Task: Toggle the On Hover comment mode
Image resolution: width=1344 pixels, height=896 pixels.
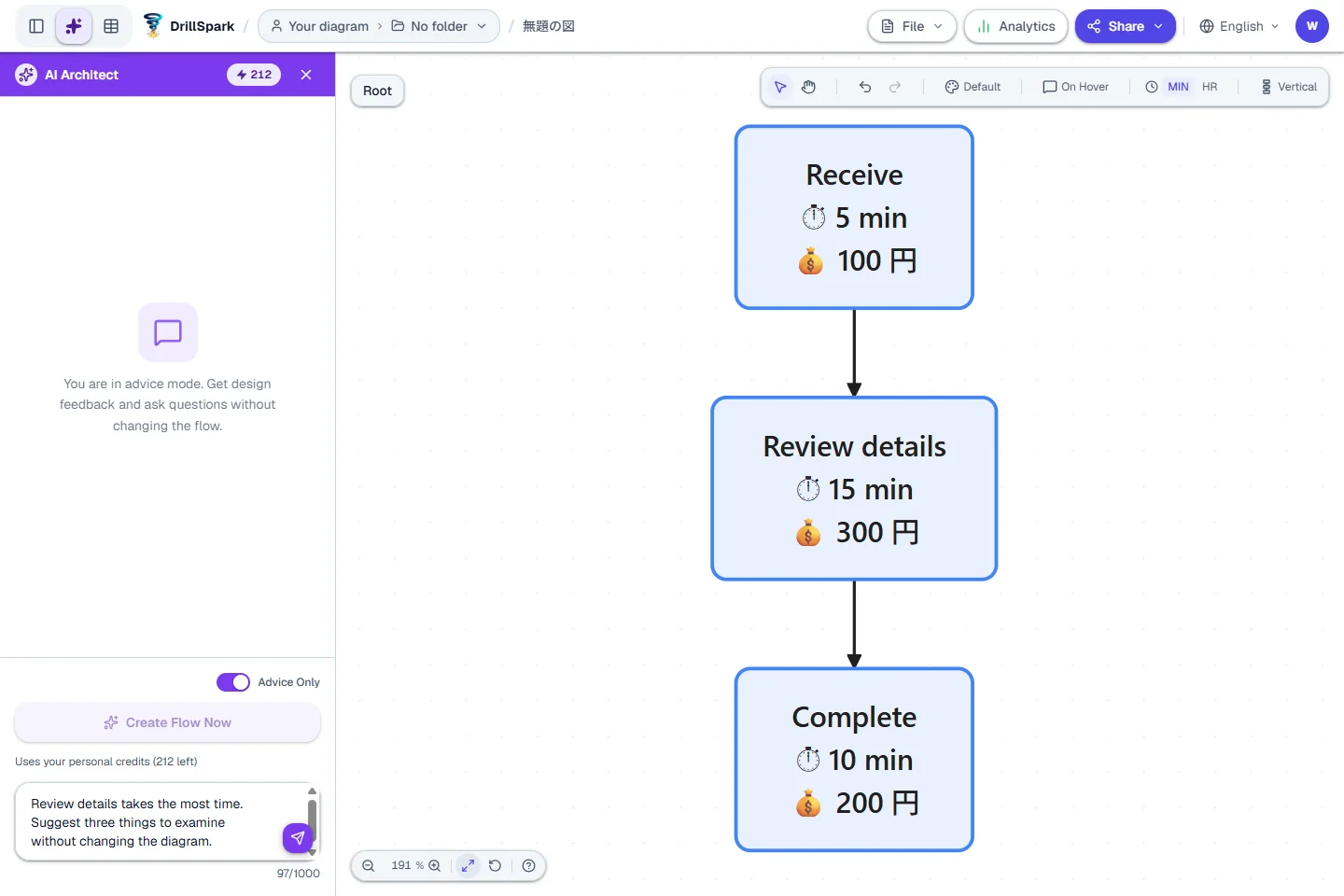Action: pos(1076,87)
